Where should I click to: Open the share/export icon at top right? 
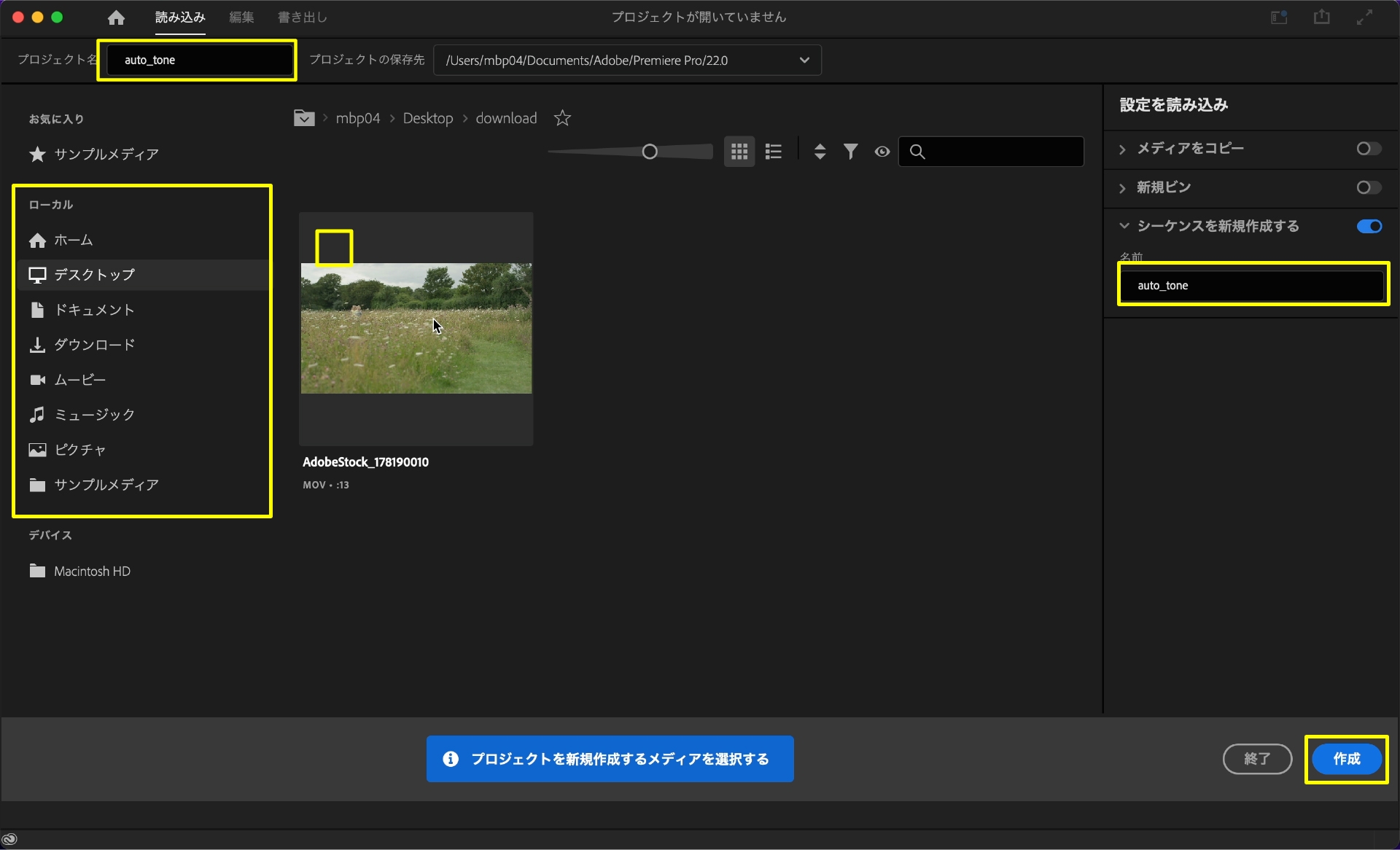tap(1321, 17)
